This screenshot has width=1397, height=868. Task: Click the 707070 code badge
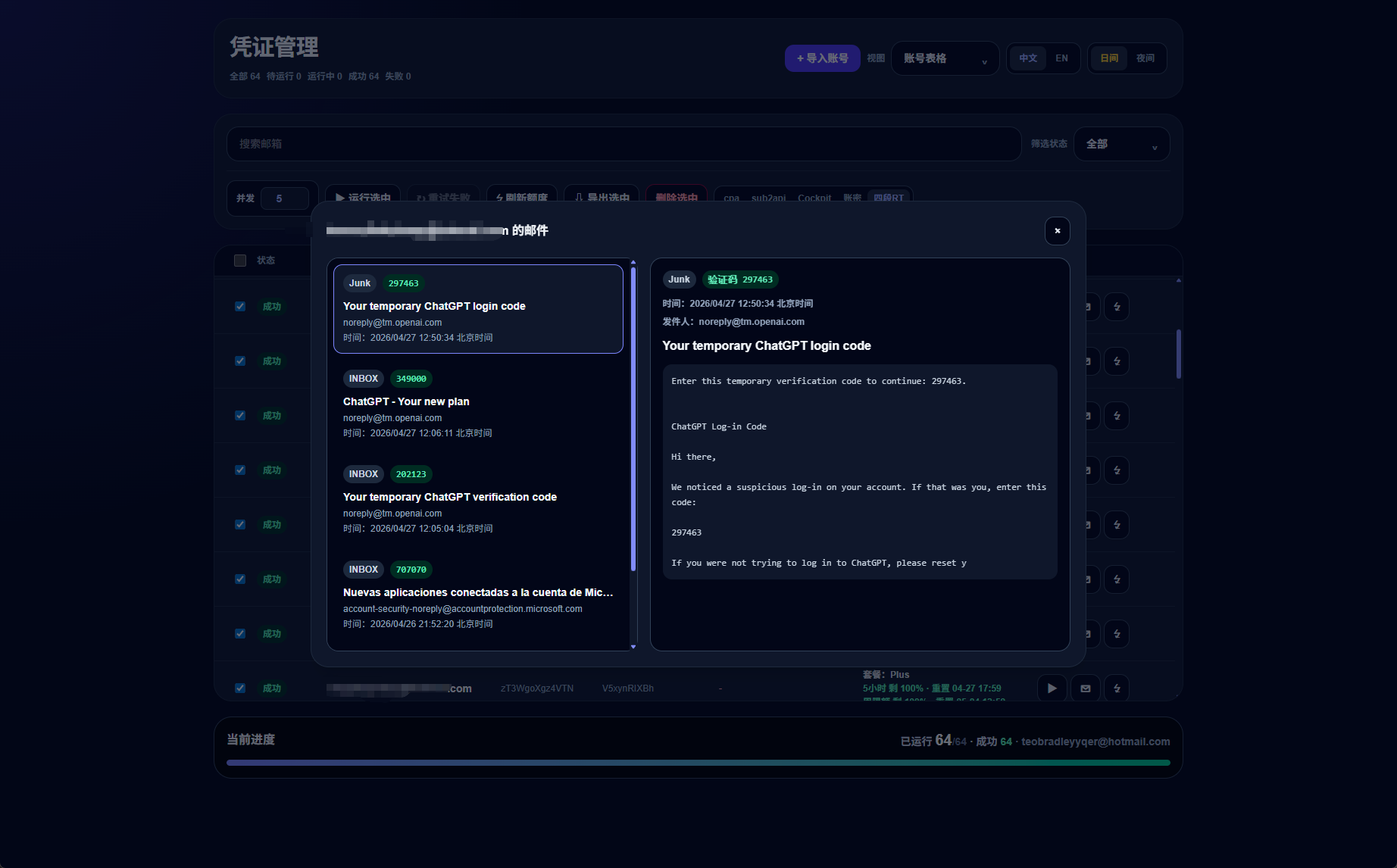(x=411, y=570)
